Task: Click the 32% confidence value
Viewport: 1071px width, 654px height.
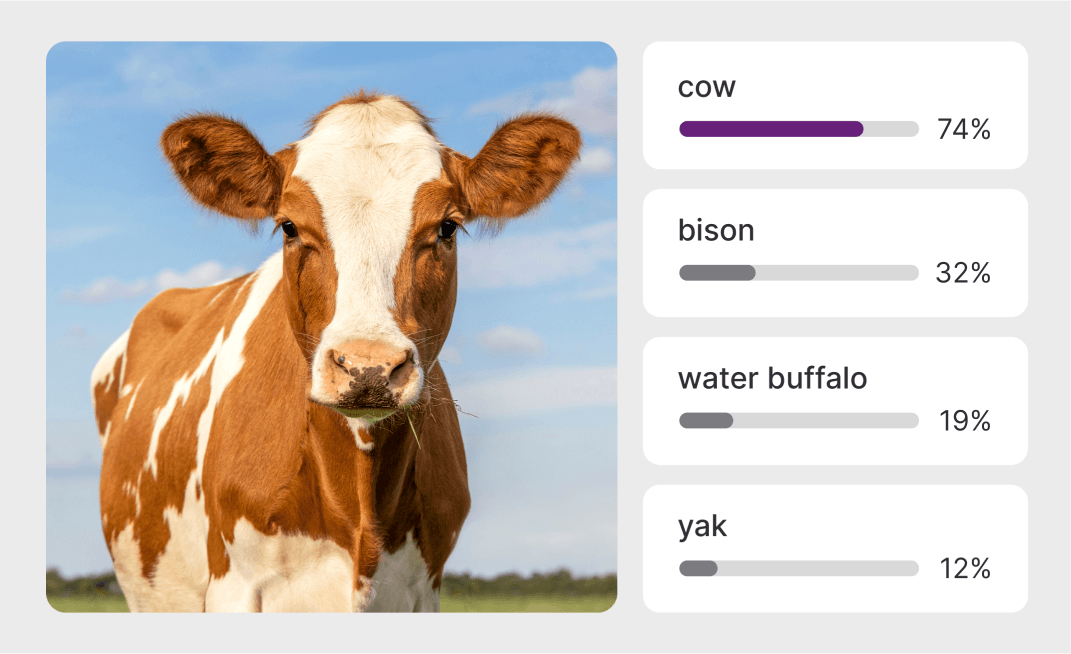Action: click(963, 273)
